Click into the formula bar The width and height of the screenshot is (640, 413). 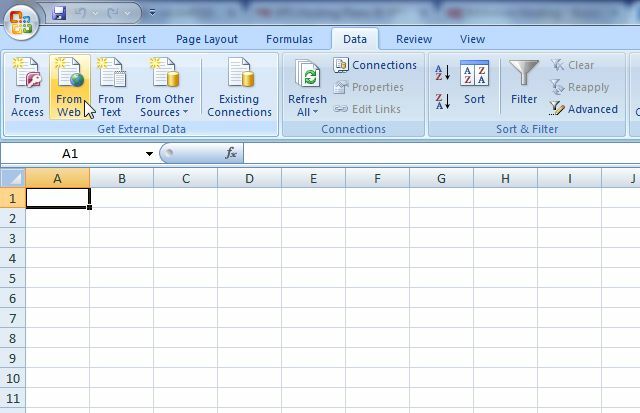(x=442, y=153)
